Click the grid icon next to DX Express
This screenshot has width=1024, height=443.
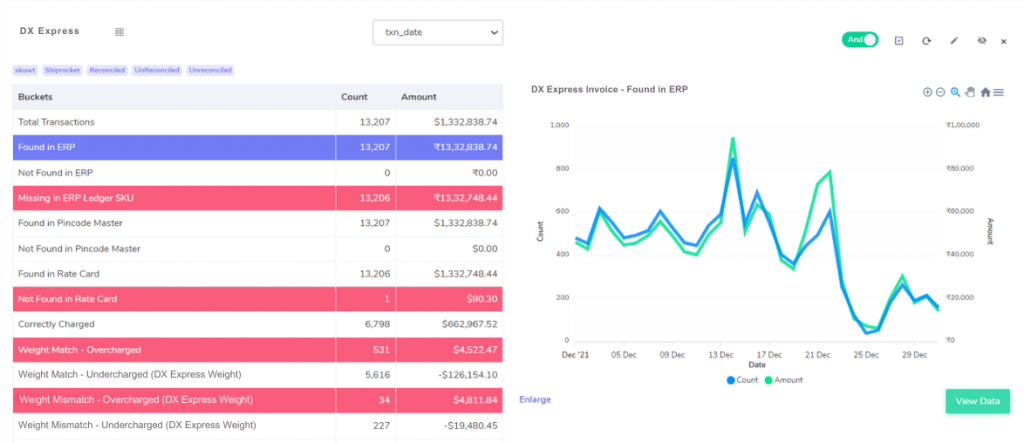click(120, 31)
